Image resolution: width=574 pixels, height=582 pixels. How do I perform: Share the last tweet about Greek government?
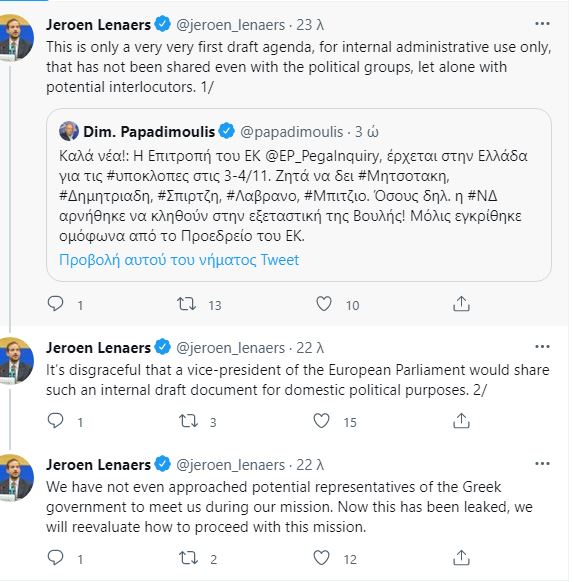pyautogui.click(x=461, y=558)
